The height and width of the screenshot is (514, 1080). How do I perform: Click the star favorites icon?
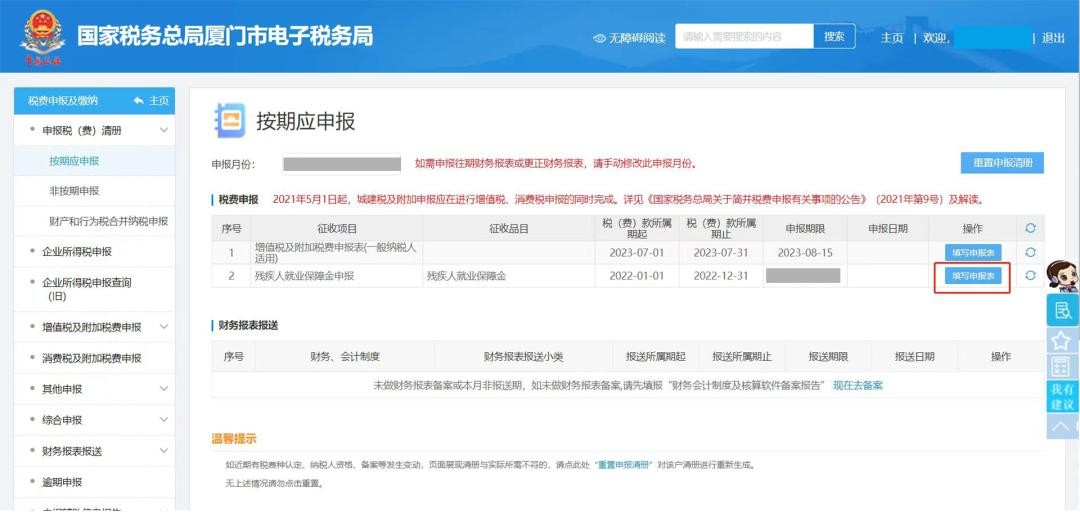click(1062, 340)
